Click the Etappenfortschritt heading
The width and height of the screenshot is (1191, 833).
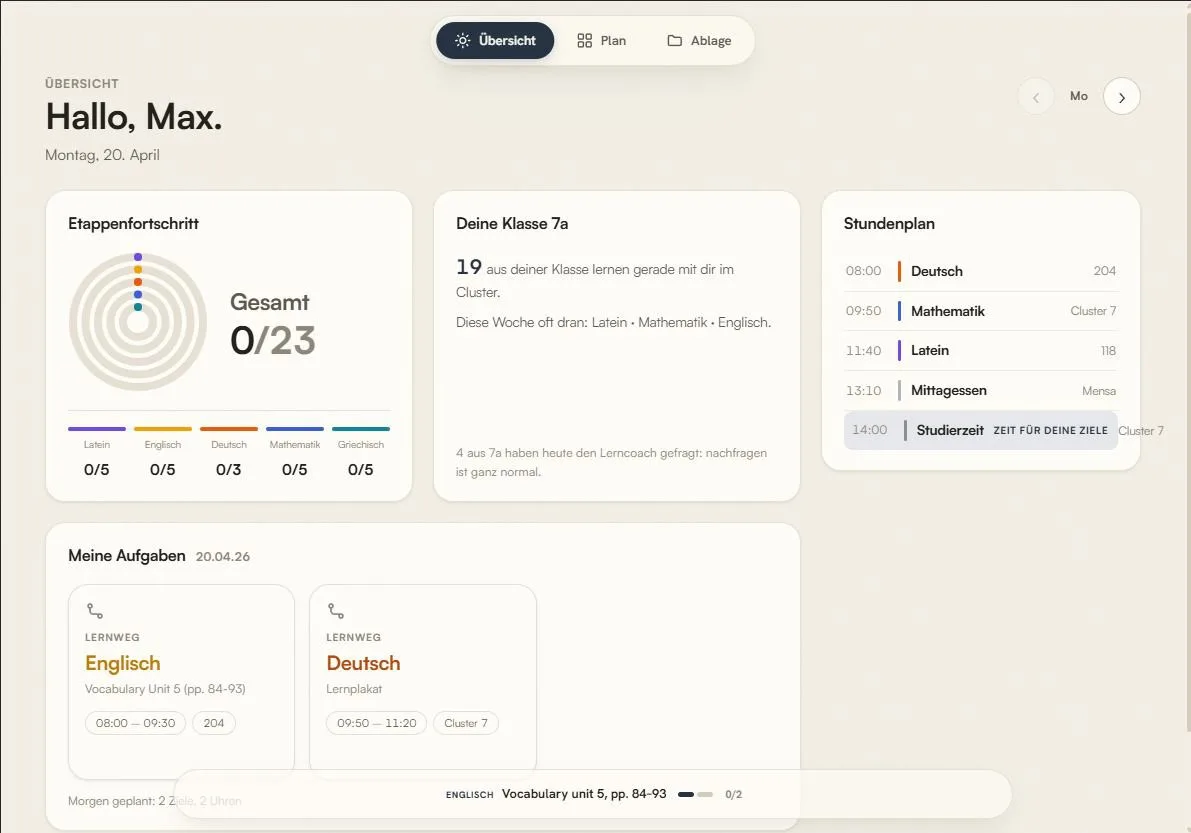134,223
